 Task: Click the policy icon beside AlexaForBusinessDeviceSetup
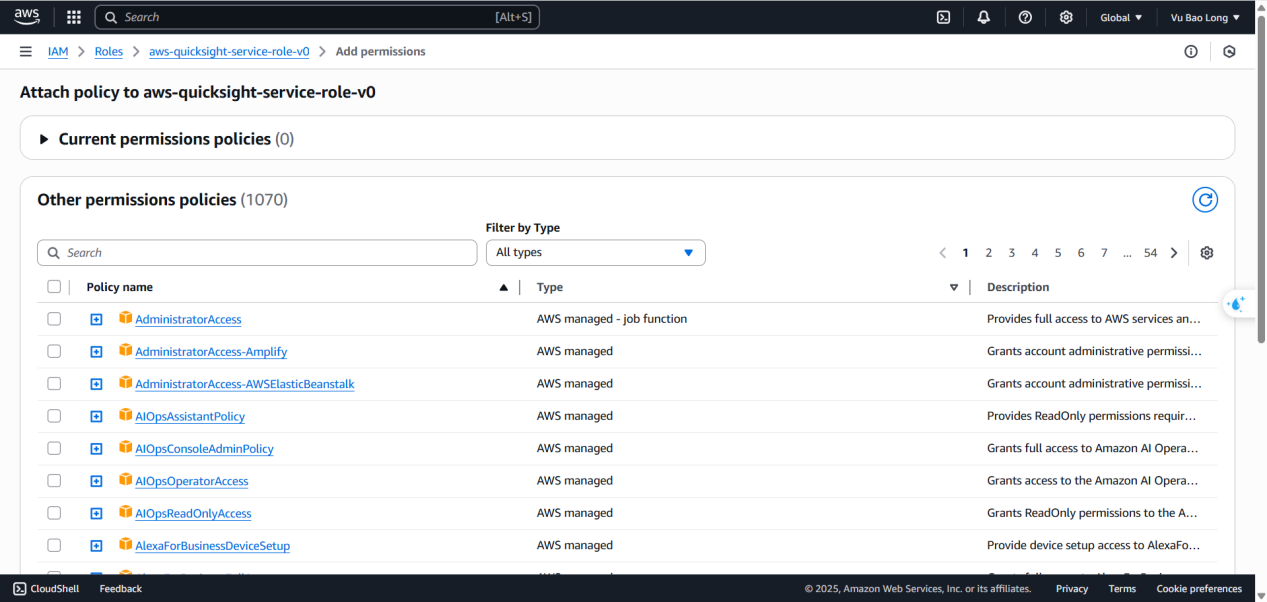pyautogui.click(x=125, y=545)
